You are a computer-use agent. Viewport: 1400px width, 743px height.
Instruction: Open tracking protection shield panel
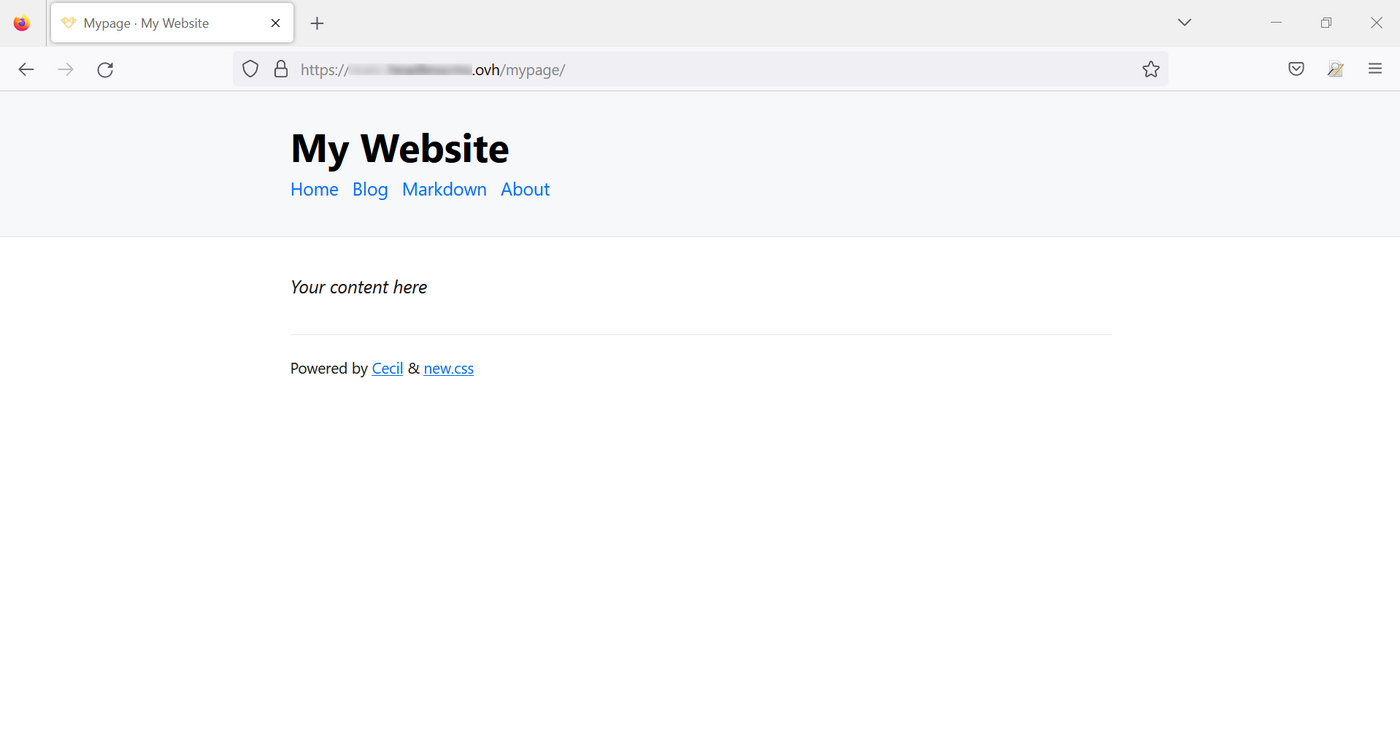pos(250,69)
